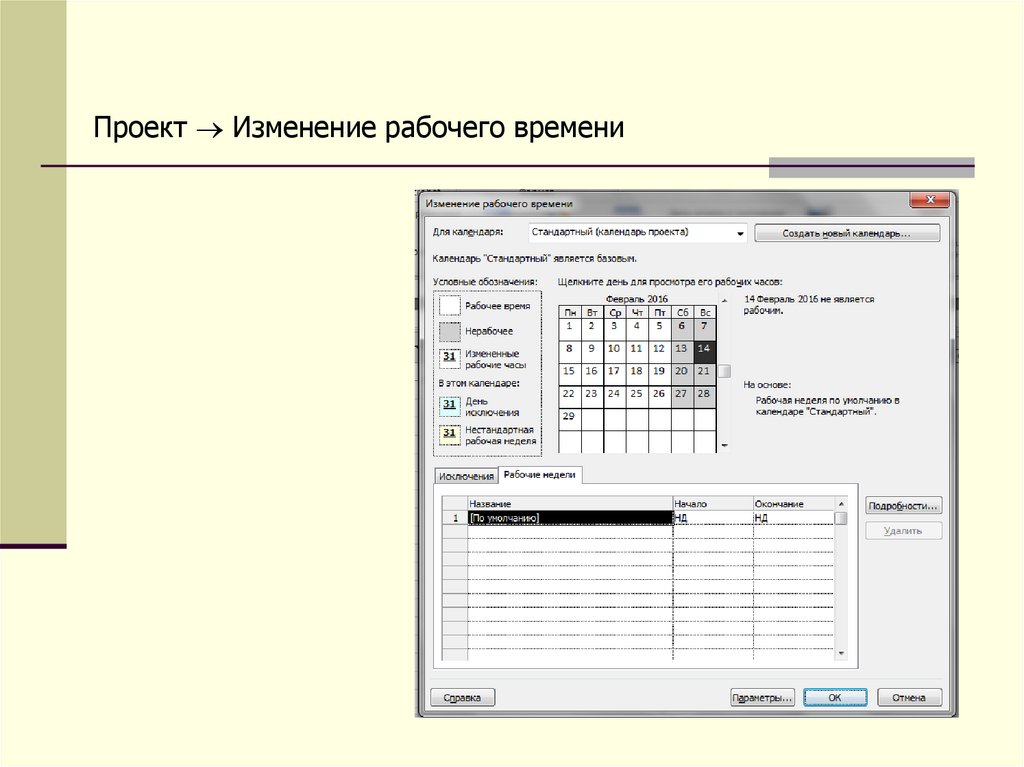Open Параметры options button

pos(762,698)
